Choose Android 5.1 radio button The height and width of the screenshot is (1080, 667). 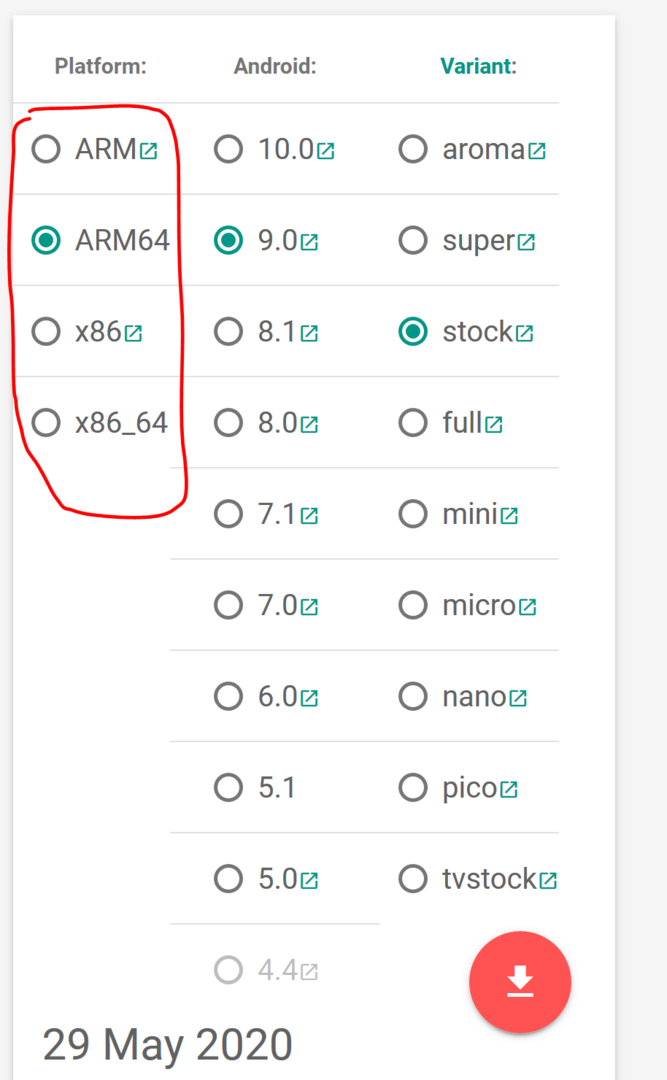pyautogui.click(x=228, y=787)
